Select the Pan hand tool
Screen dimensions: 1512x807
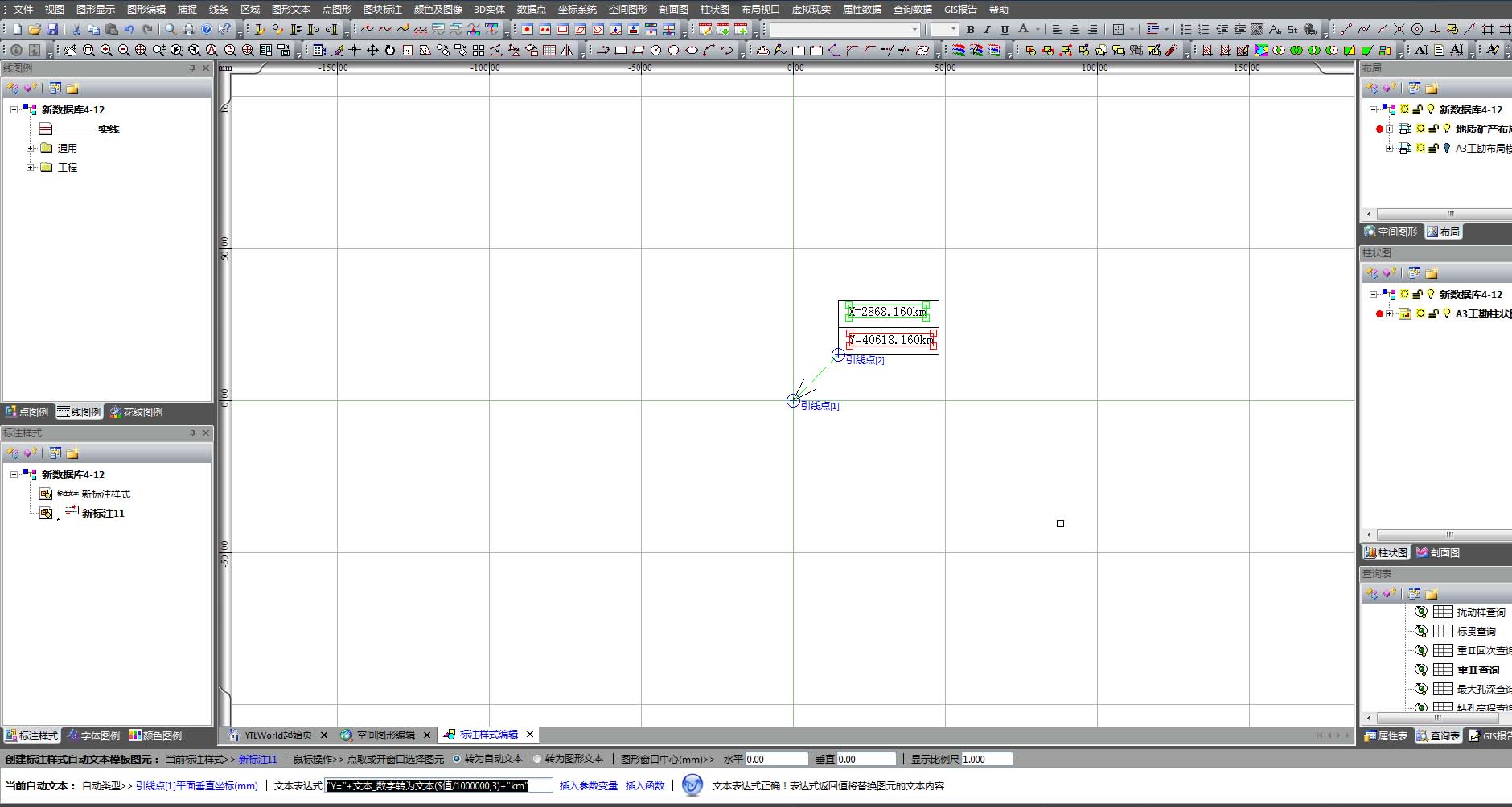pos(71,50)
